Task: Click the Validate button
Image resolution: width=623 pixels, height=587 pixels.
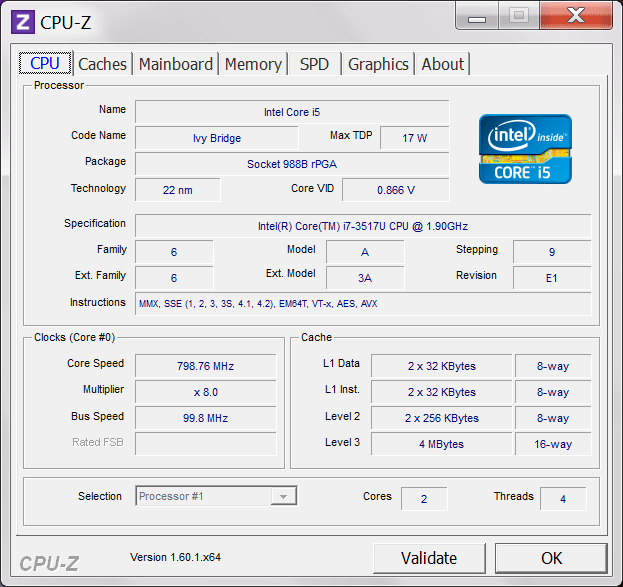Action: [429, 558]
